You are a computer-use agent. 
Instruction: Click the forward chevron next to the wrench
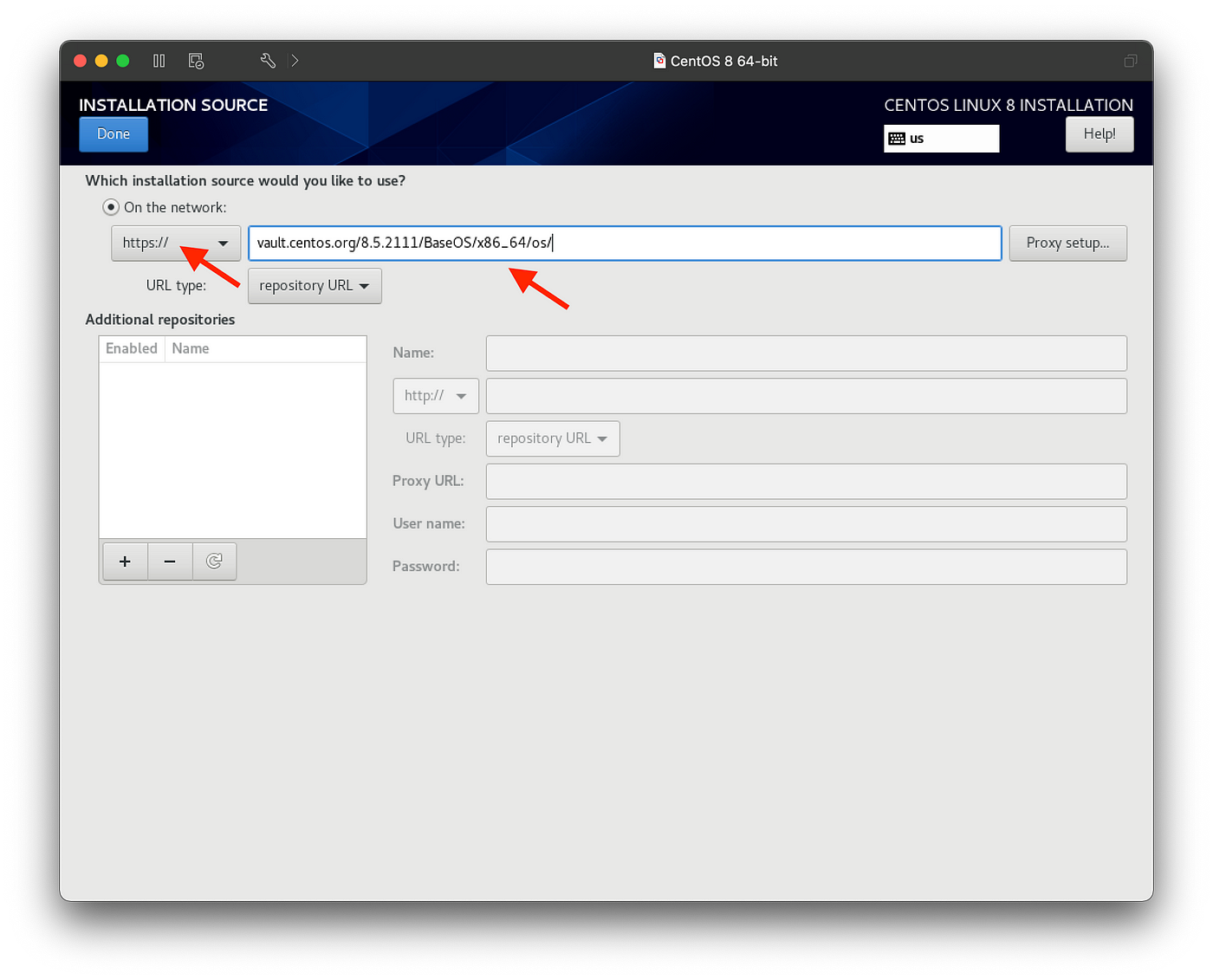(x=295, y=61)
